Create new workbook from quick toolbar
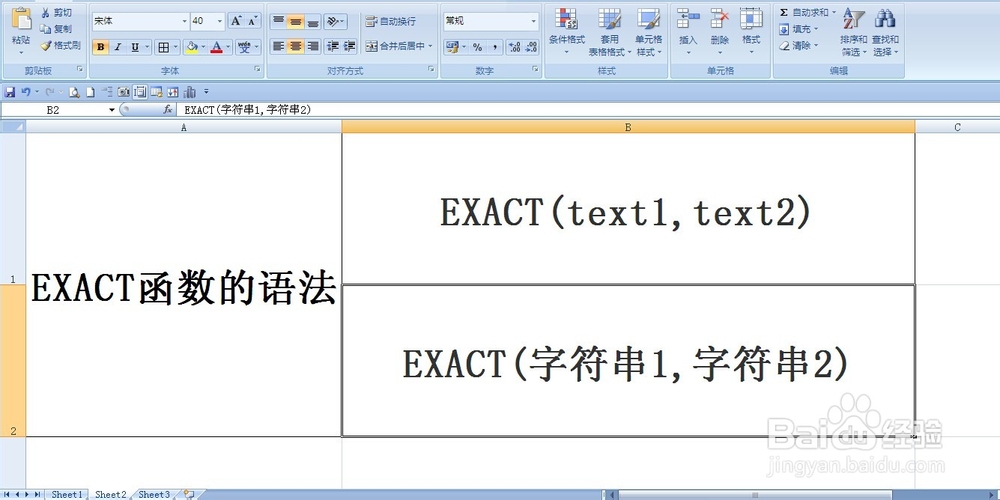1000x500 pixels. pos(91,92)
